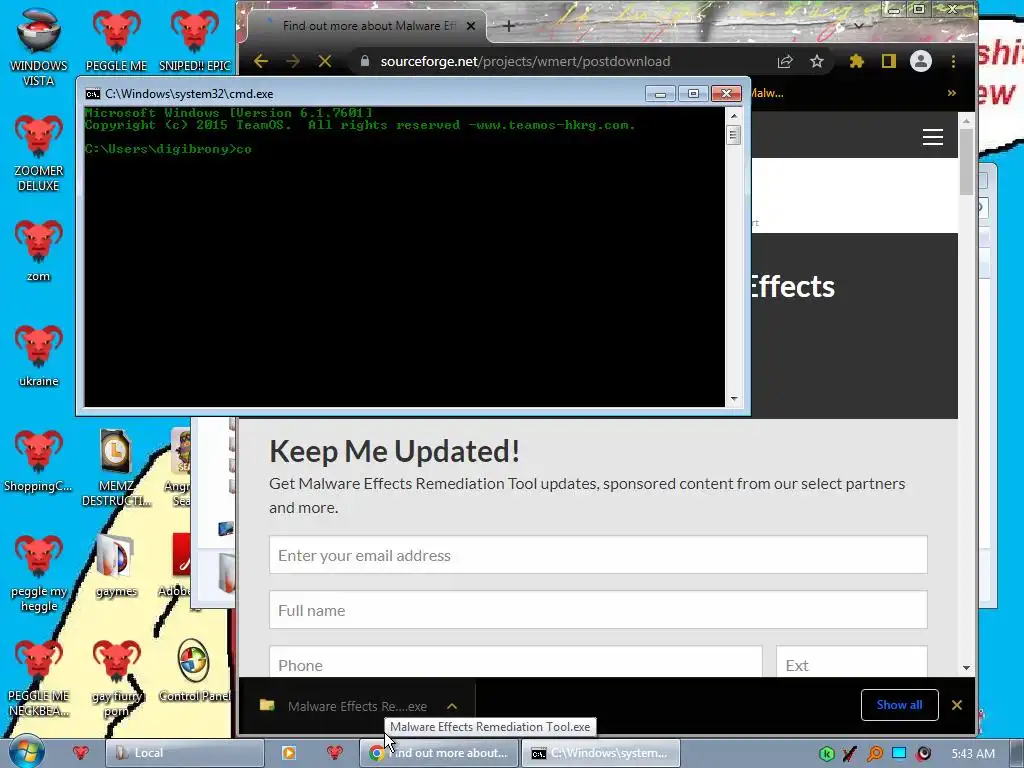Select the peggle my heggle desktop icon

tap(39, 572)
